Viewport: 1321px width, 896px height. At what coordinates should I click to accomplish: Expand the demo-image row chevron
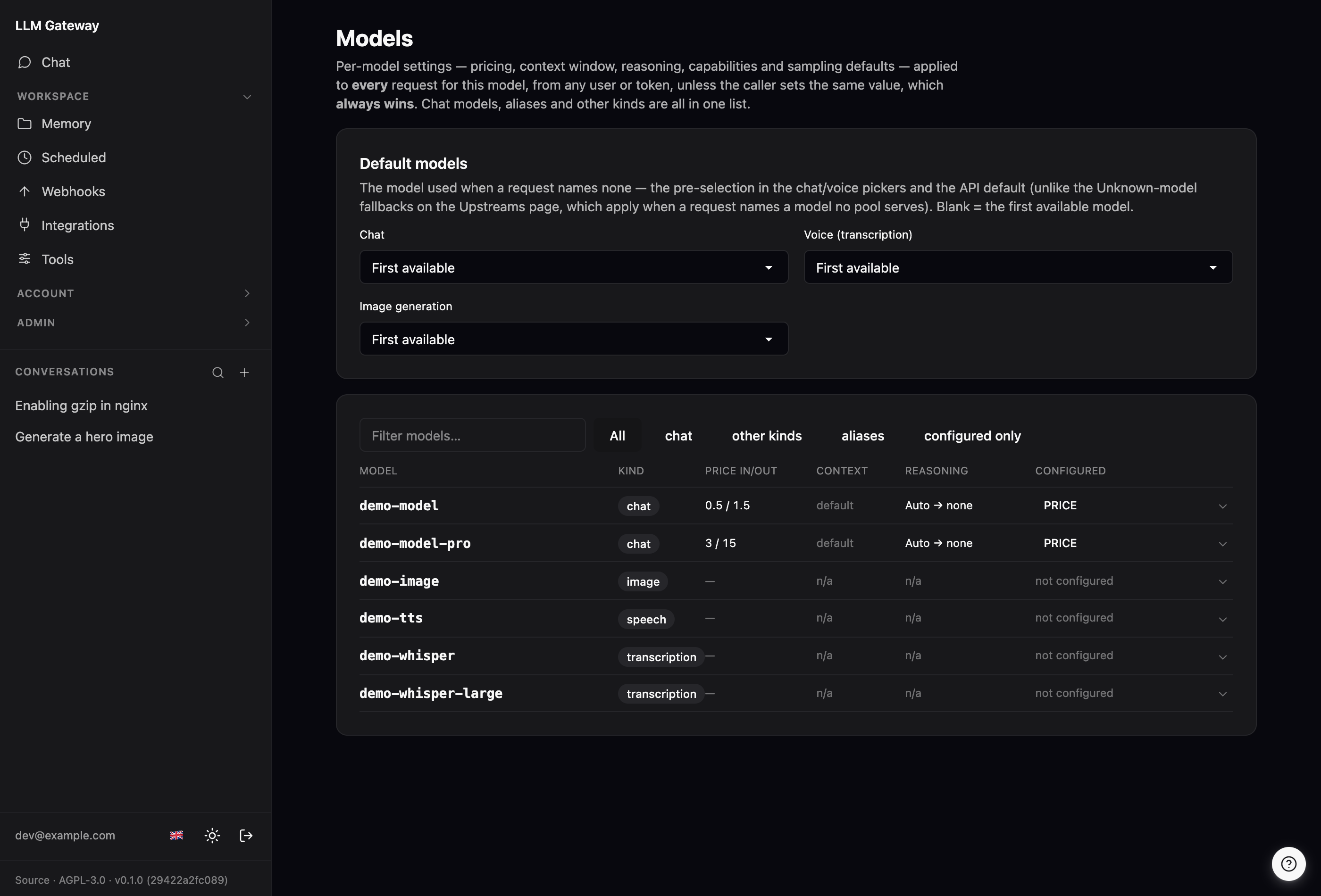click(x=1223, y=581)
